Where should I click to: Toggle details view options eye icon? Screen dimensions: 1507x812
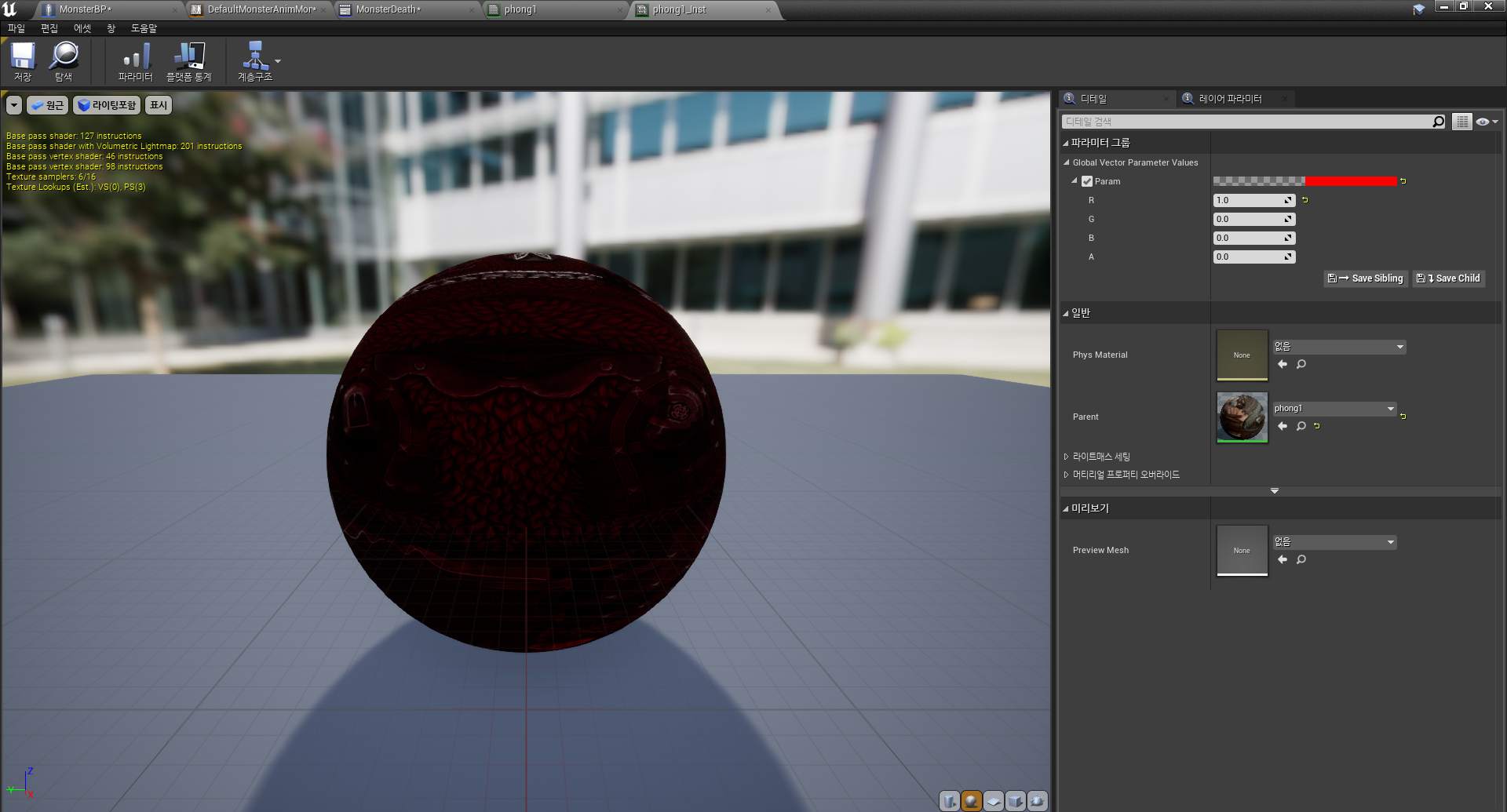[x=1487, y=122]
